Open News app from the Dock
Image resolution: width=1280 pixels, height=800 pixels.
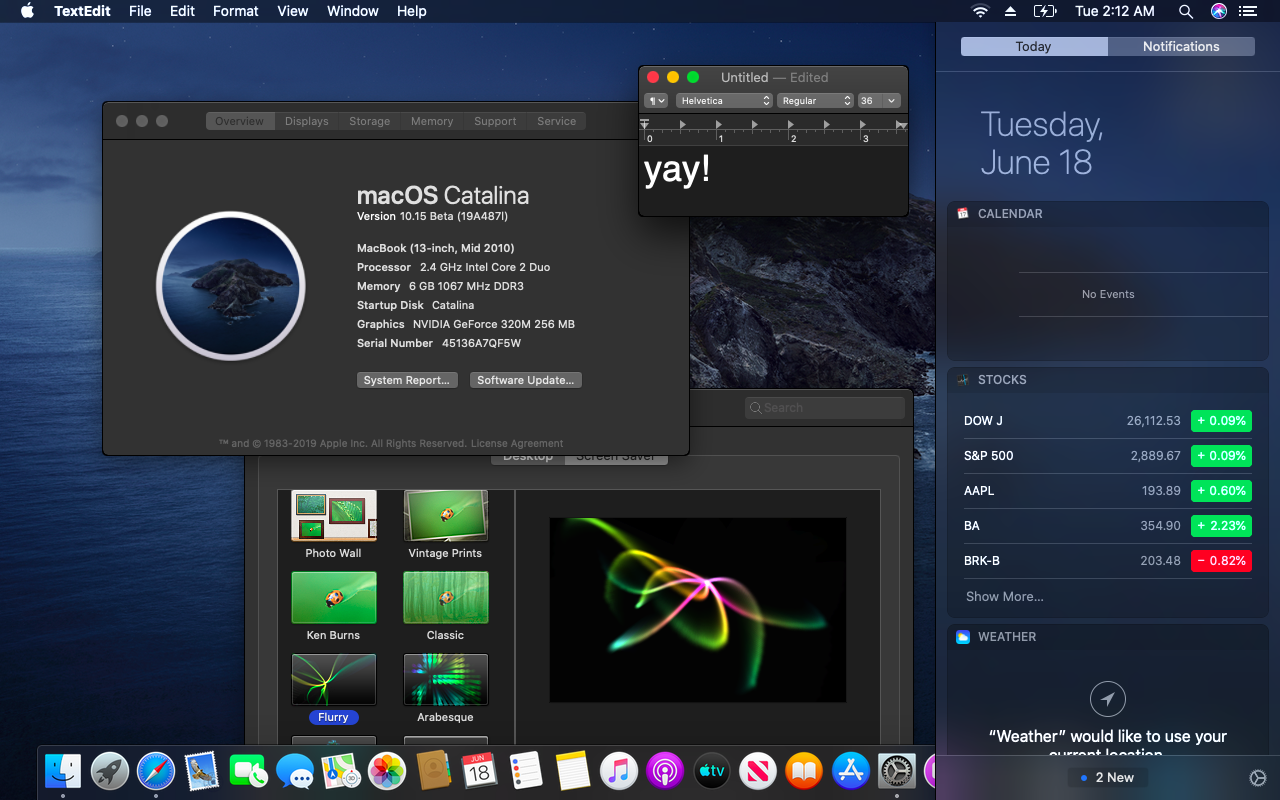tap(758, 771)
